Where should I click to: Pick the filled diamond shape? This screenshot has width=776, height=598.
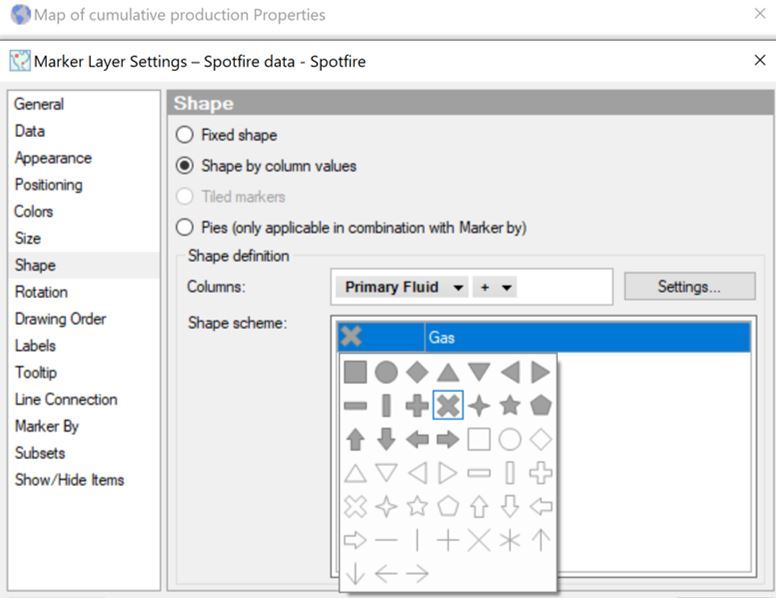coord(417,373)
